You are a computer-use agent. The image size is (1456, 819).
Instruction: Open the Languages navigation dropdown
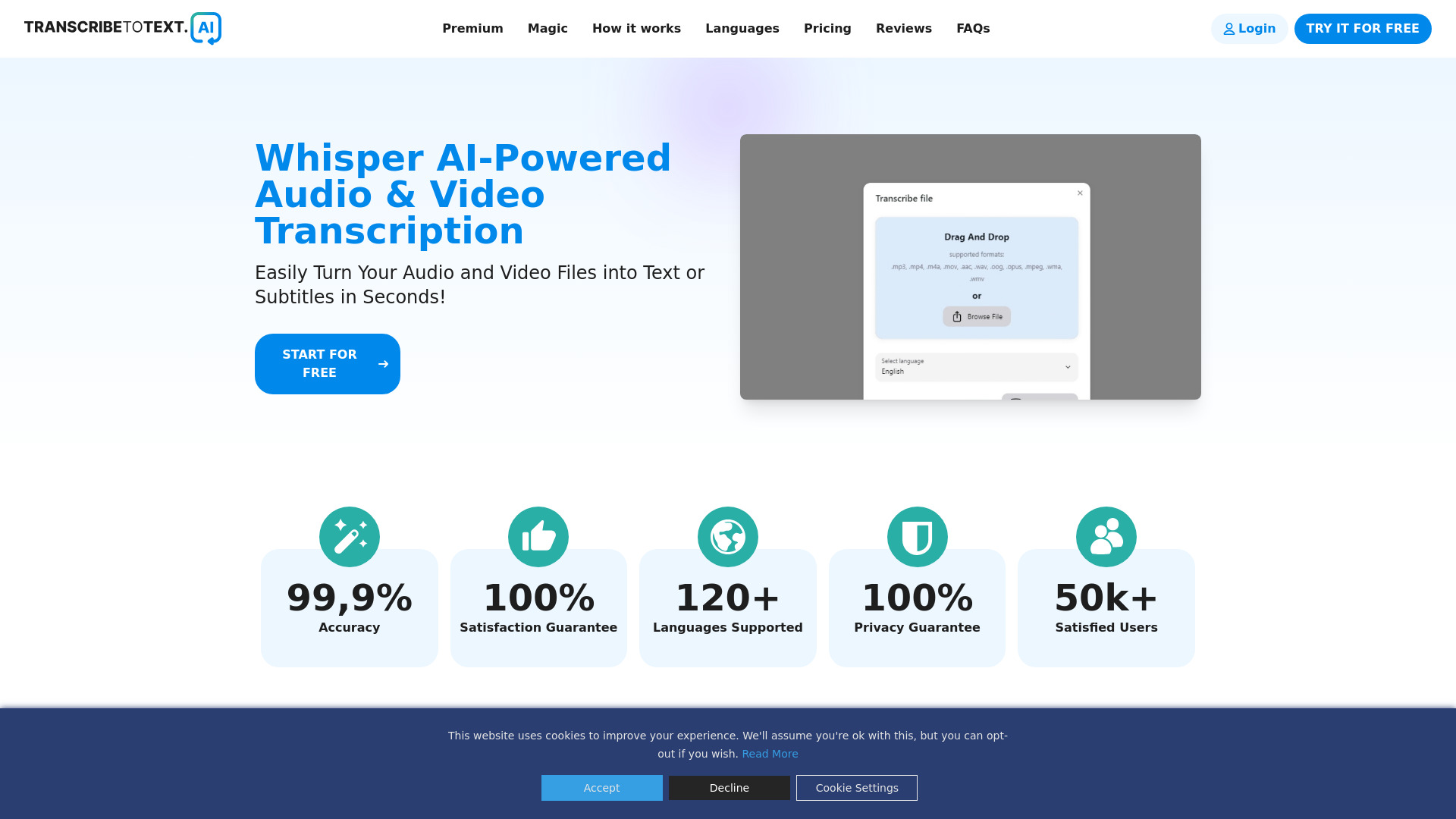[x=741, y=28]
